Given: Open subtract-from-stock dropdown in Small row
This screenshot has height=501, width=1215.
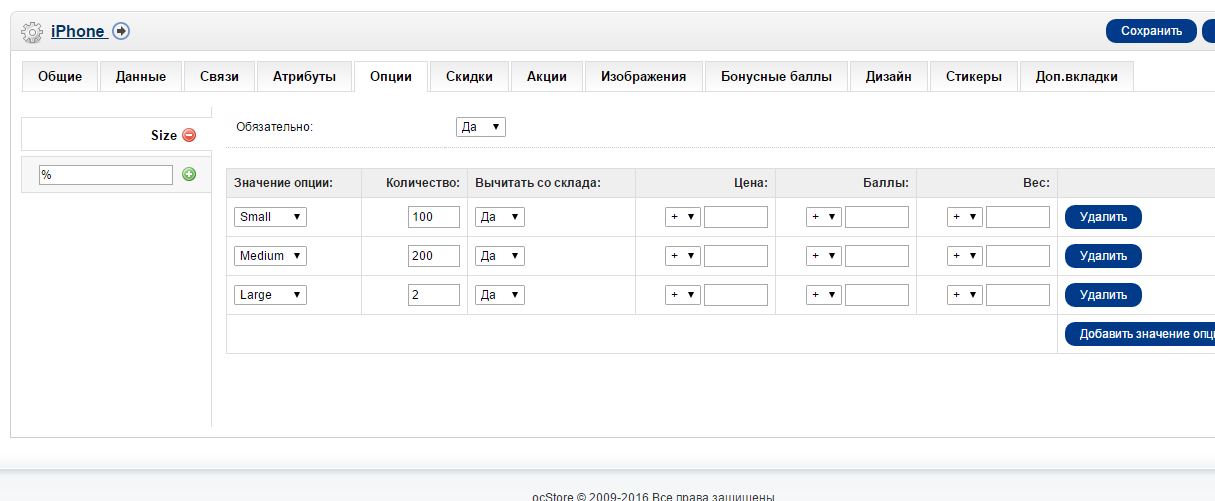Looking at the screenshot, I should pos(500,217).
